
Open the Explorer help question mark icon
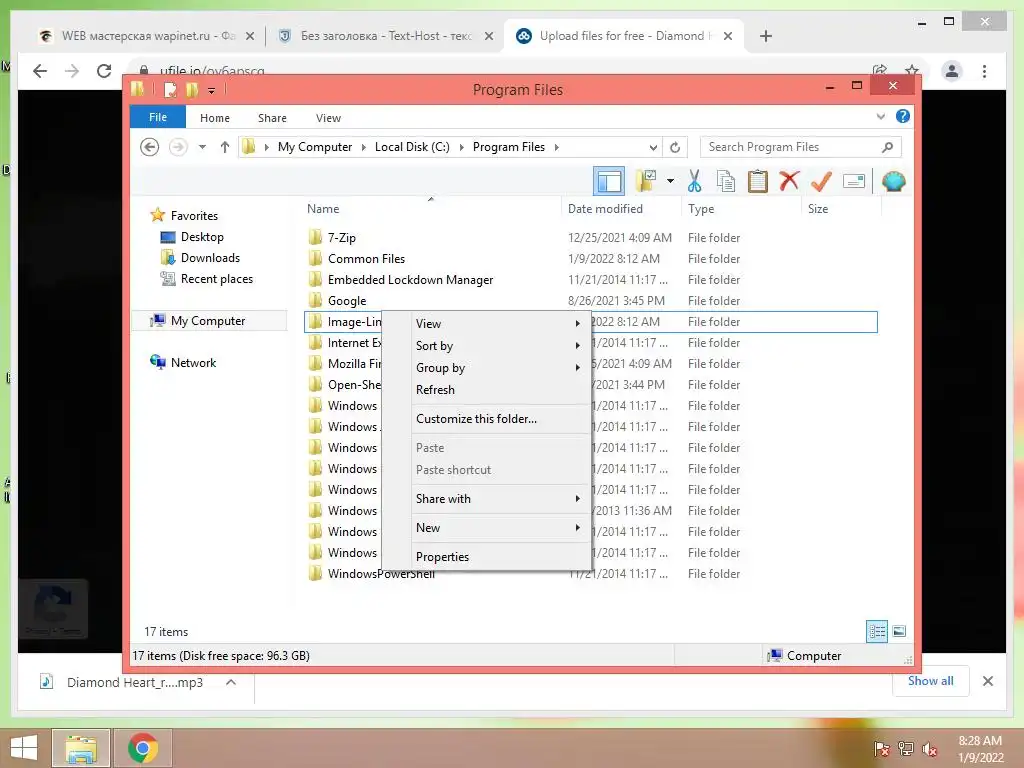tap(903, 116)
